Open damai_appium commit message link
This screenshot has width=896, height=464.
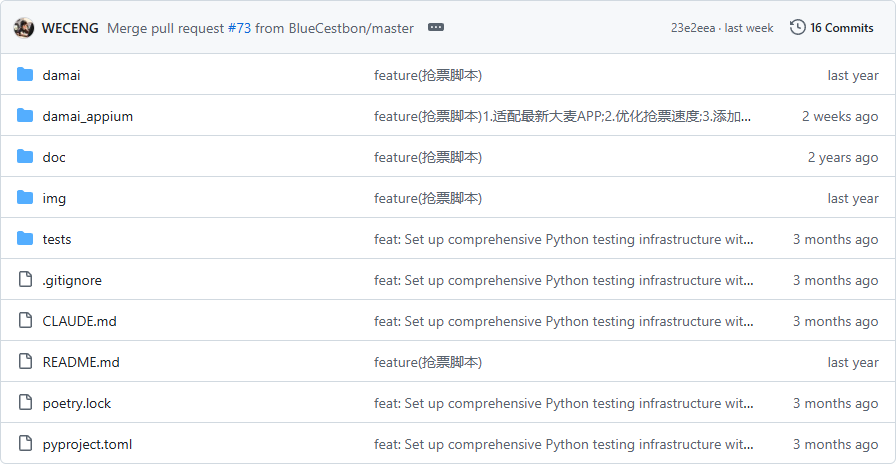point(562,116)
